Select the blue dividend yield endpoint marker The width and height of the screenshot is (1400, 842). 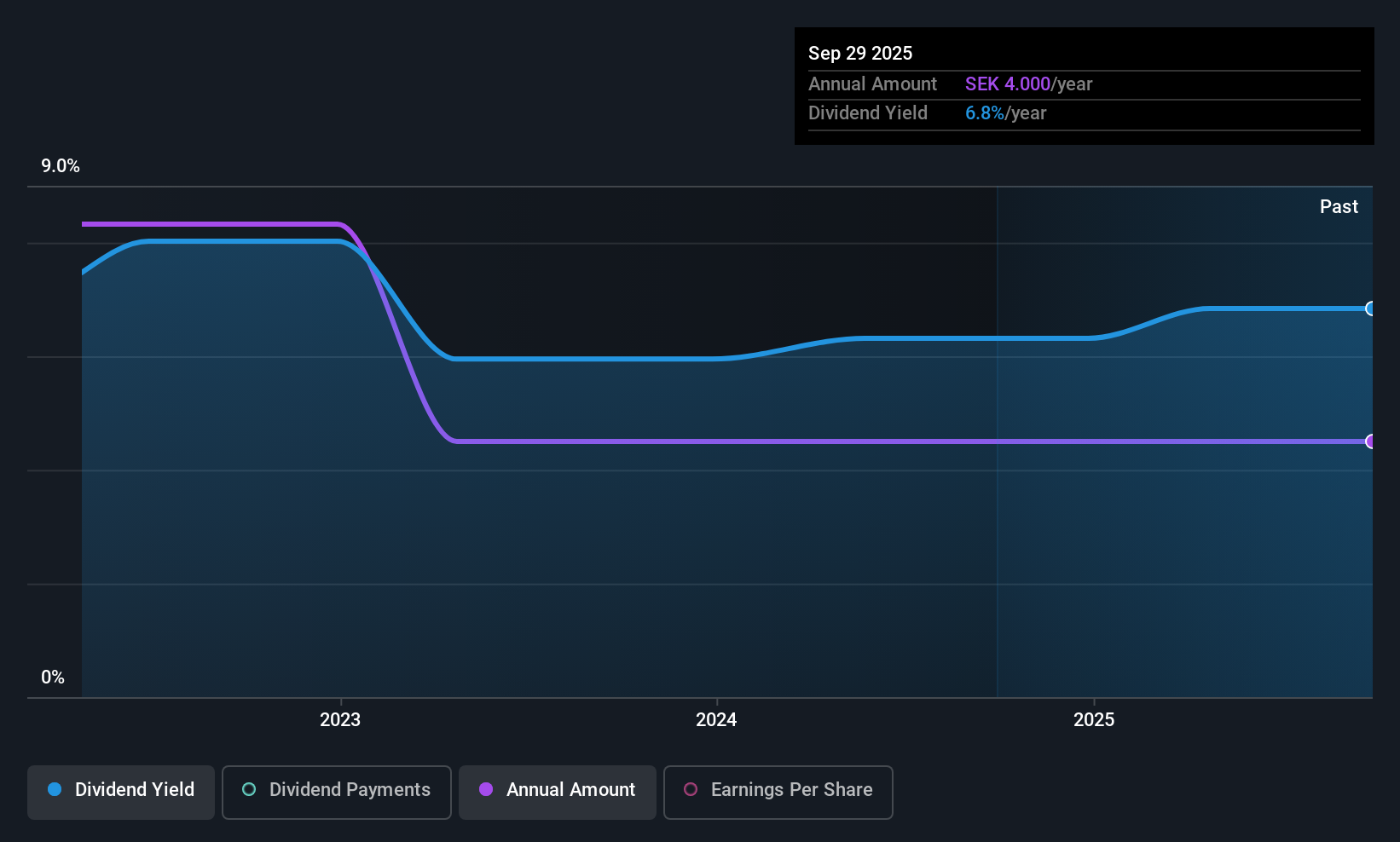point(1370,309)
